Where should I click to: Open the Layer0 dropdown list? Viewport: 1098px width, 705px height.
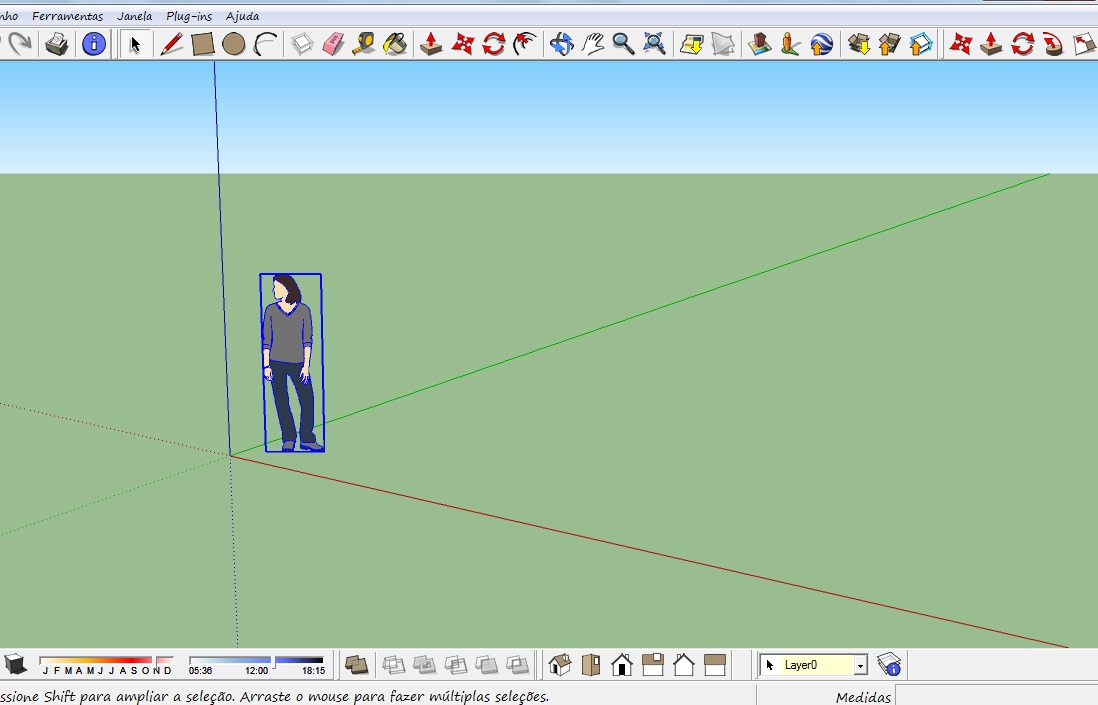(860, 664)
